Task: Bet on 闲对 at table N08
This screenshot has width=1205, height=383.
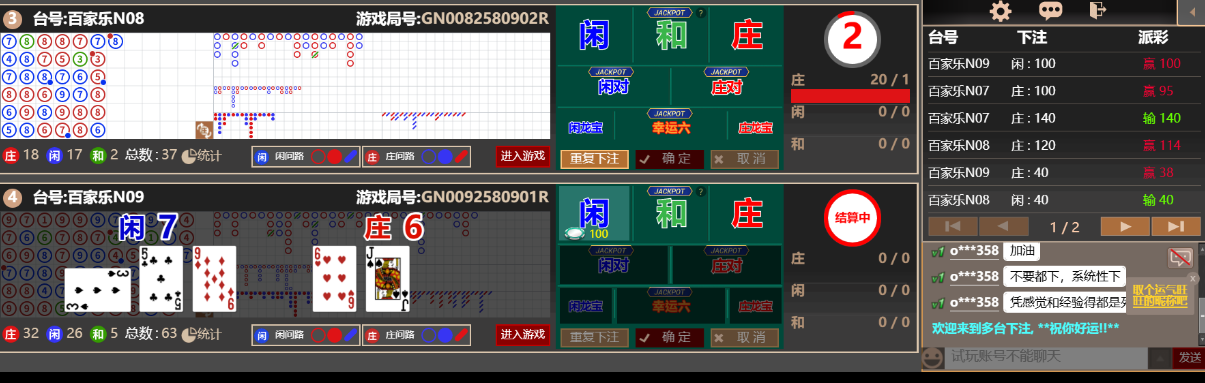Action: [x=613, y=86]
